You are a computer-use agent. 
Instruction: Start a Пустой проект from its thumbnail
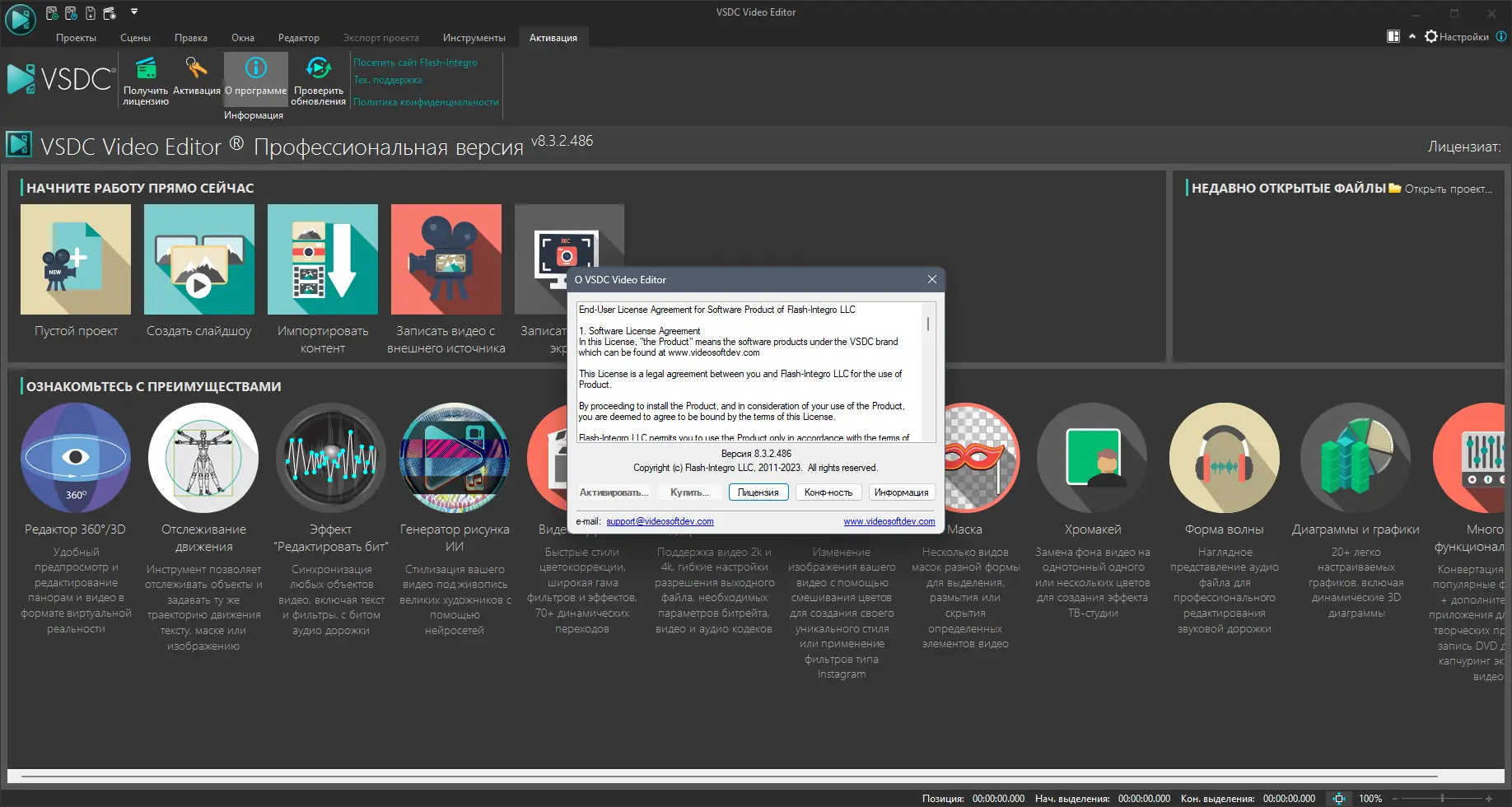(76, 259)
